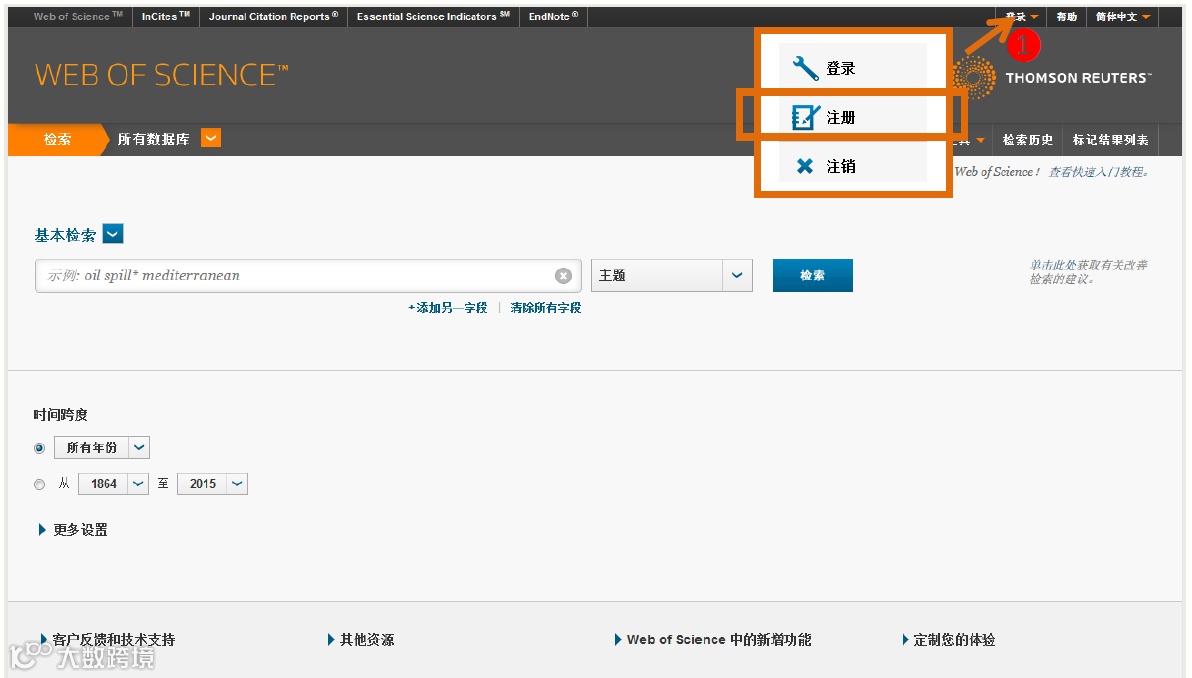Click the notepad icon beside 注册
This screenshot has height=678, width=1192.
tap(805, 117)
